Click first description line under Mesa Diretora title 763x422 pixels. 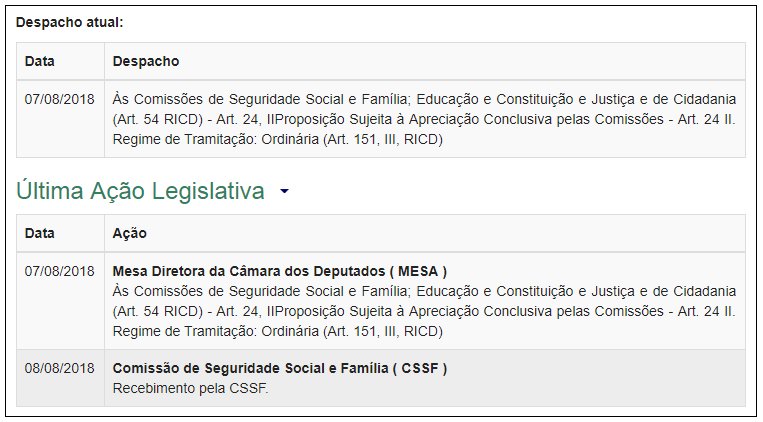(424, 291)
